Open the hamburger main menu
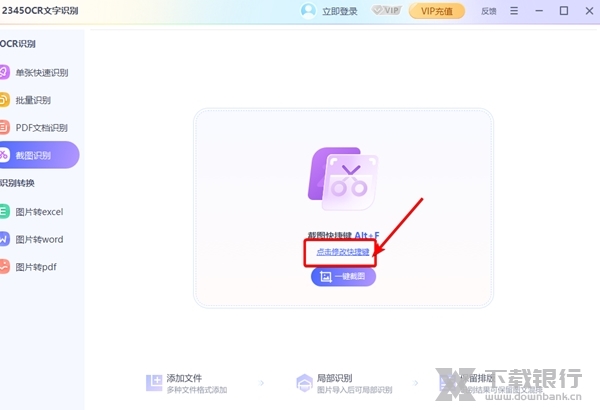600x410 pixels. pyautogui.click(x=514, y=11)
